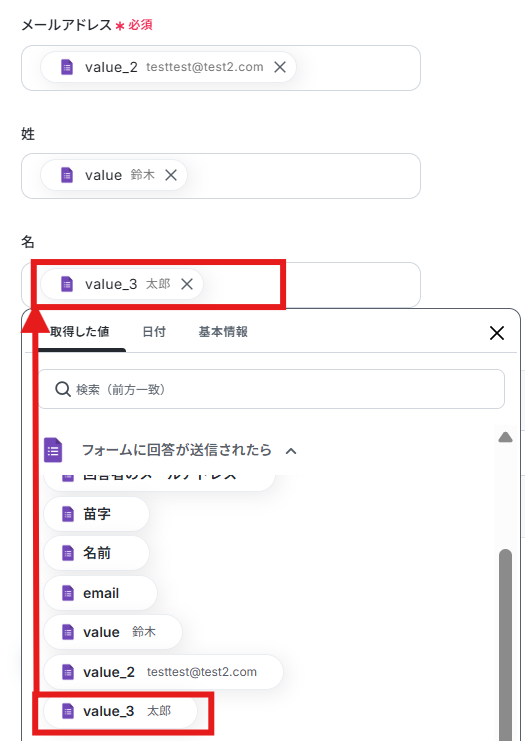This screenshot has width=525, height=741.
Task: Click the Google Forms icon beside フォームに回答が送信されたら
Action: pos(53,450)
